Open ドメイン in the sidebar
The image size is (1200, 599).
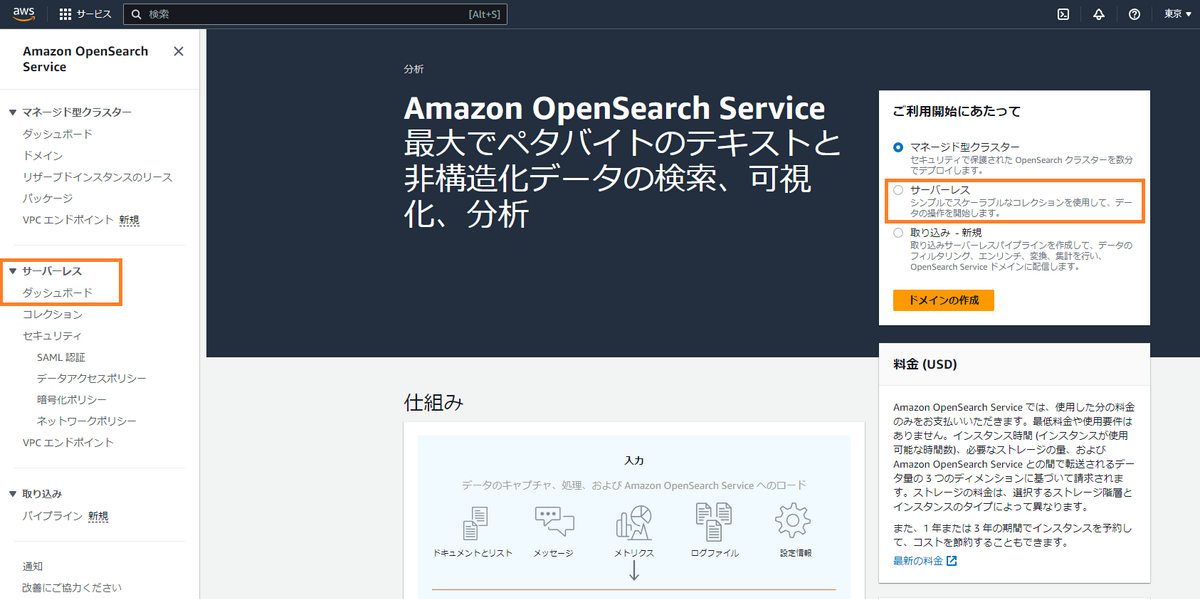43,156
